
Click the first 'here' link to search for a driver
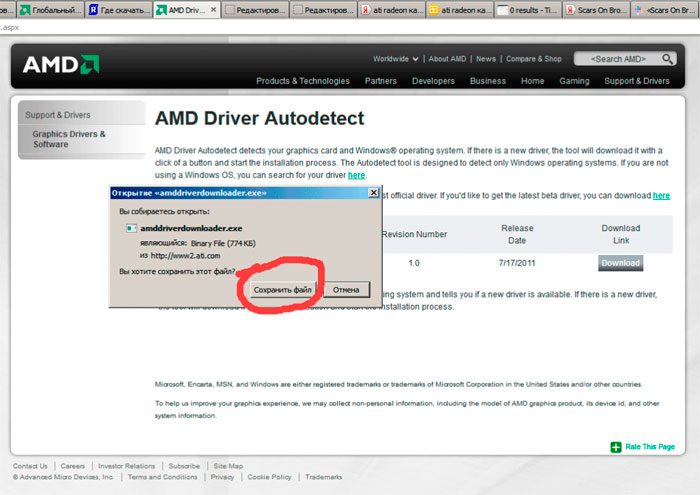pyautogui.click(x=356, y=175)
